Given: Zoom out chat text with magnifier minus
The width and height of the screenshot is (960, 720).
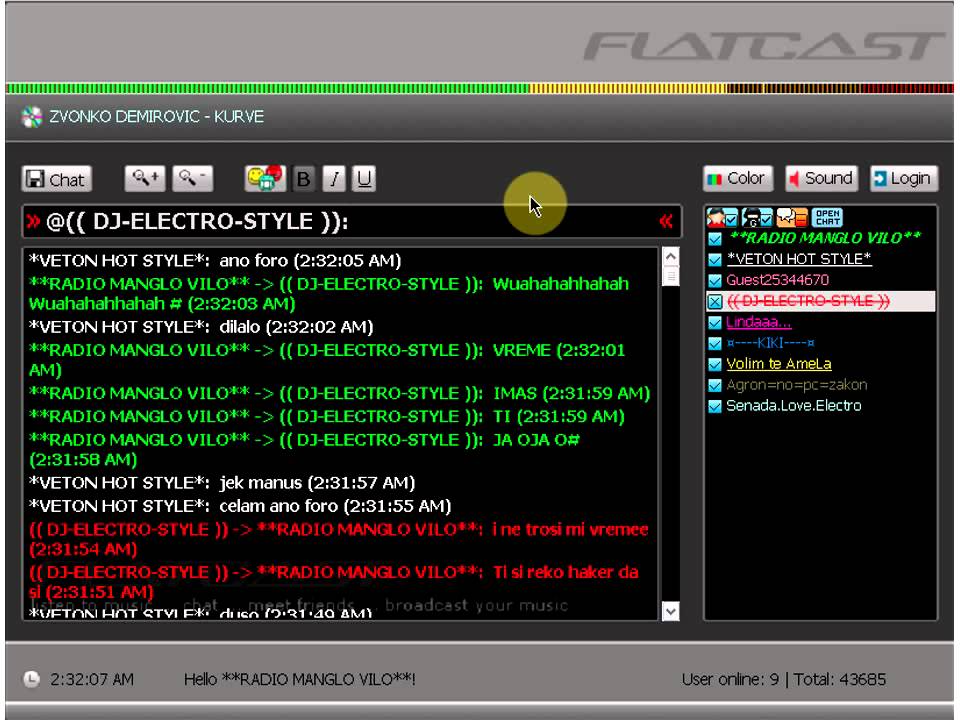Looking at the screenshot, I should click(193, 179).
